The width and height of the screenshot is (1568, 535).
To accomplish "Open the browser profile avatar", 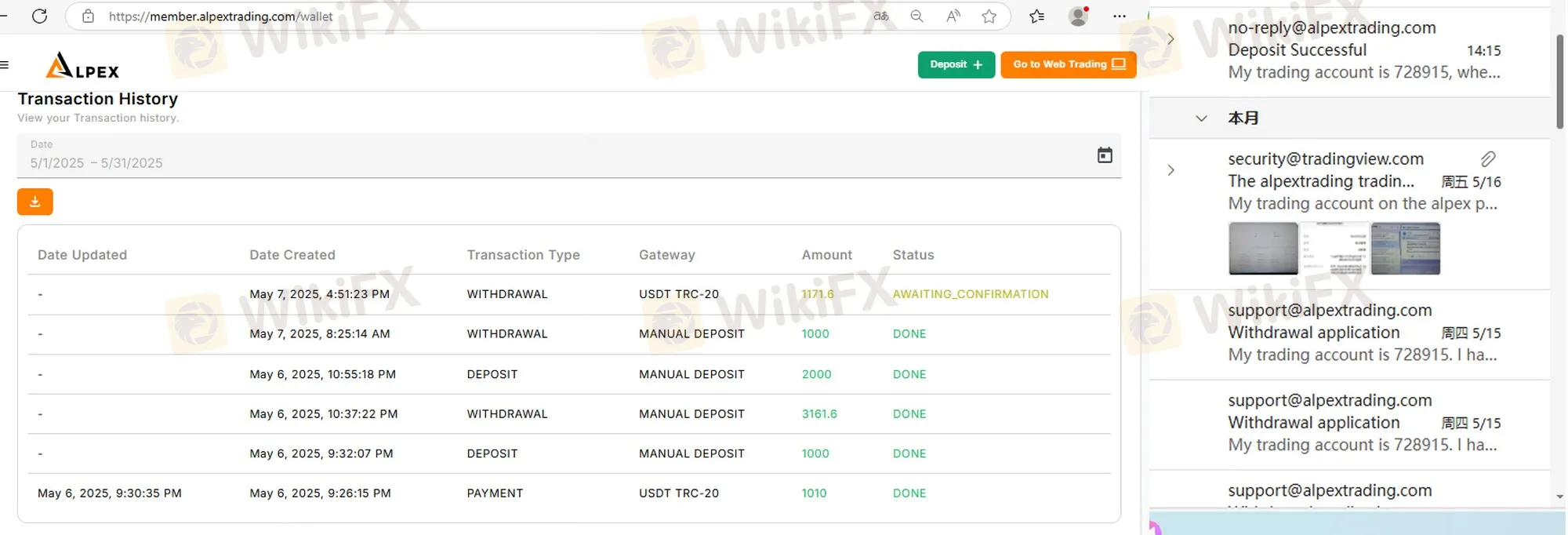I will 1079,16.
